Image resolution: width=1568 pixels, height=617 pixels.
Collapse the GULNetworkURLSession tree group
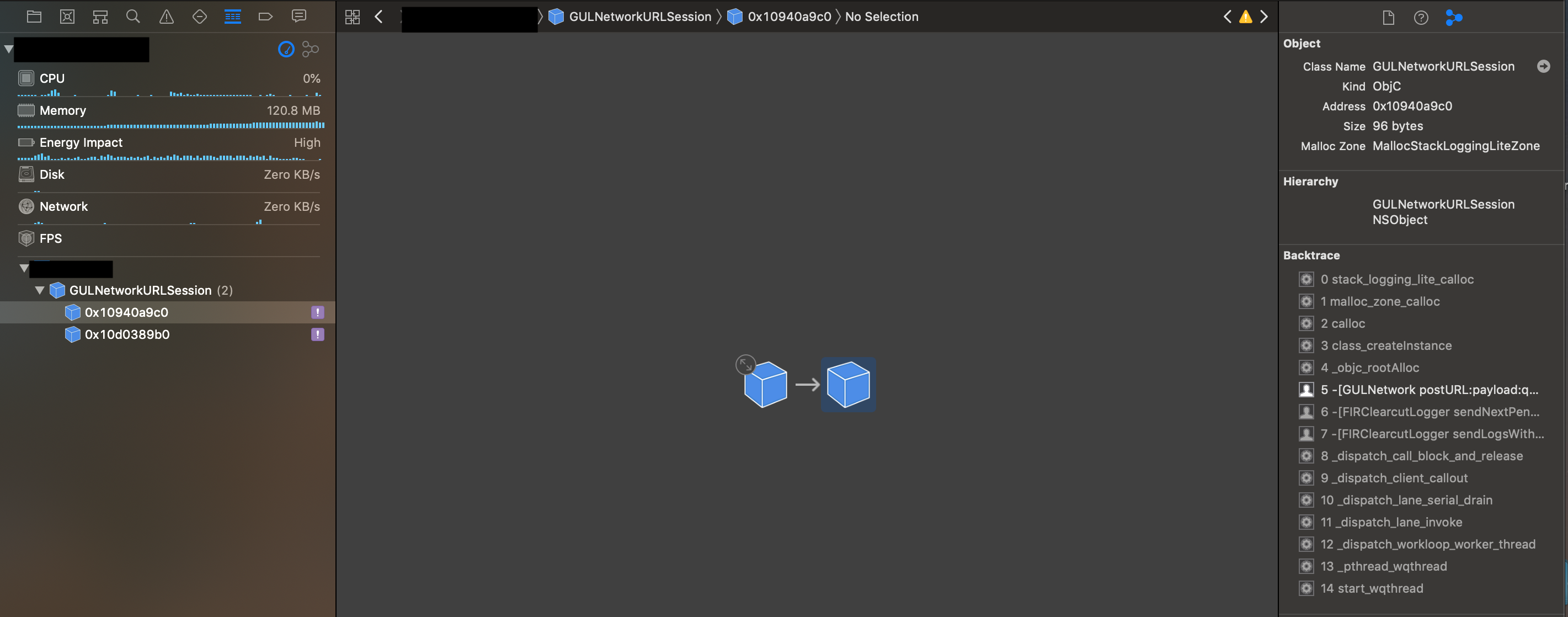[40, 290]
